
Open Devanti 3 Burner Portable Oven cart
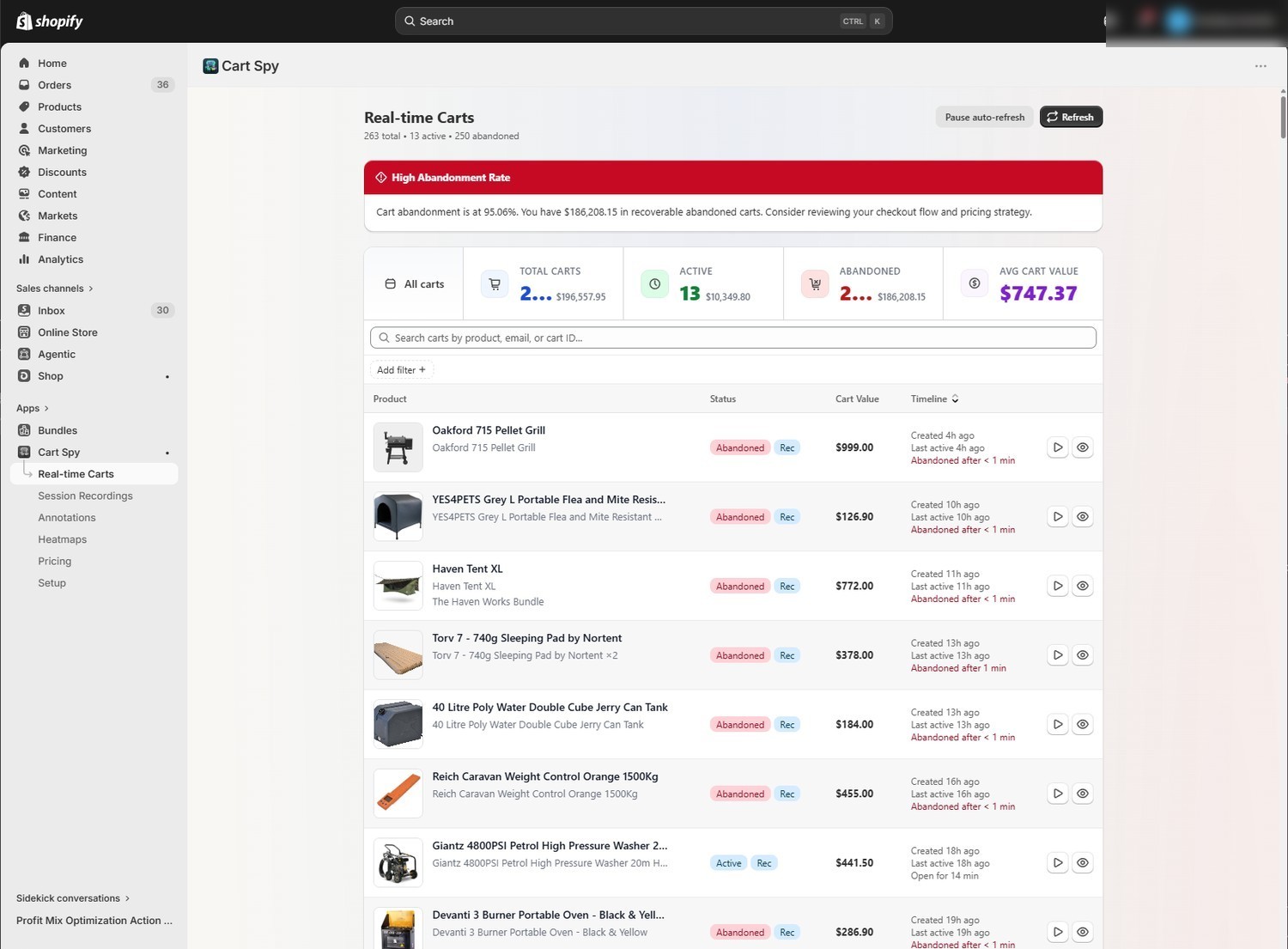[548, 915]
